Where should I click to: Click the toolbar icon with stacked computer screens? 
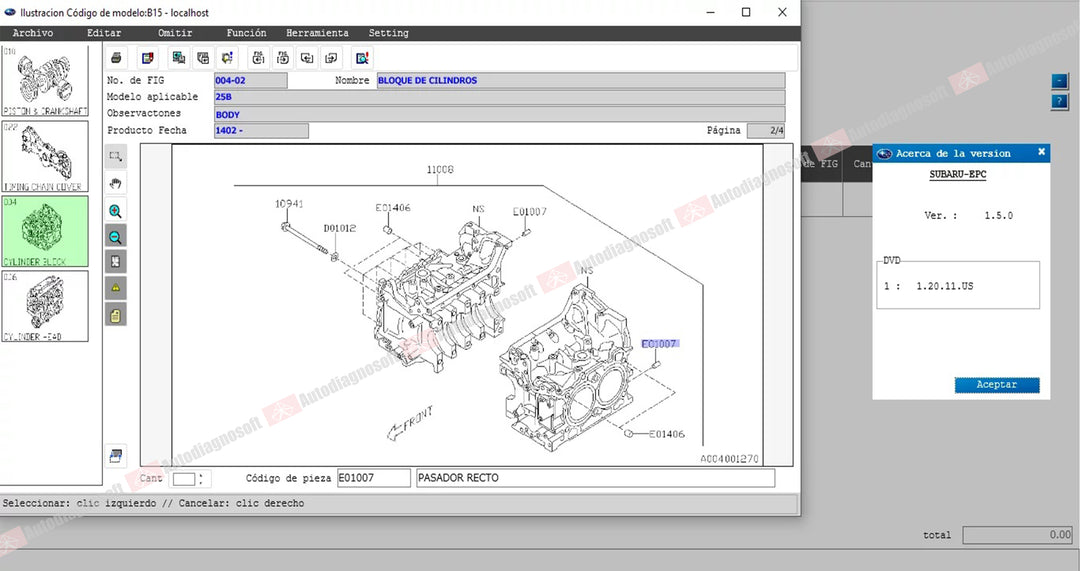coord(178,58)
